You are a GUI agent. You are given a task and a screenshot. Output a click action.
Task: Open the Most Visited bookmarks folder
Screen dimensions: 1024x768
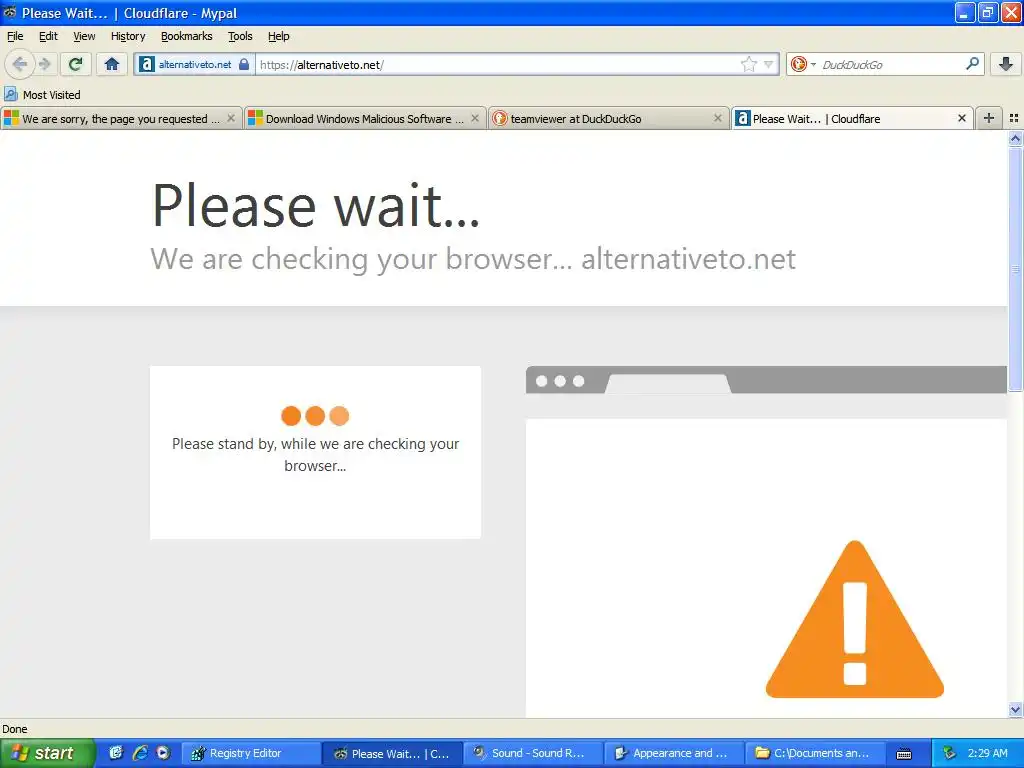coord(42,95)
